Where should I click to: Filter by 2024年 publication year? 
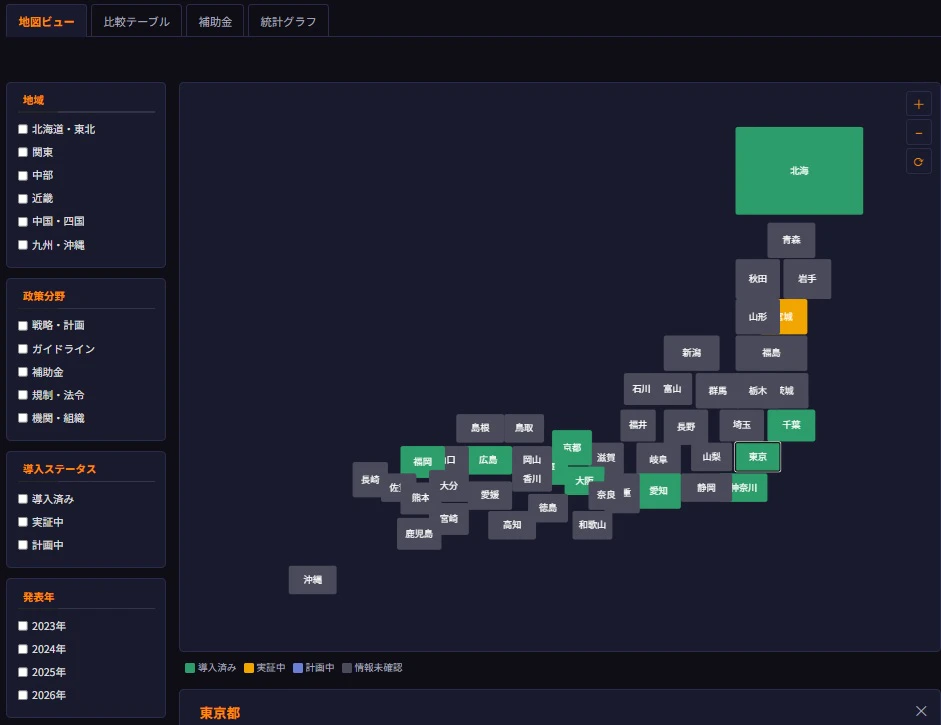[23, 649]
